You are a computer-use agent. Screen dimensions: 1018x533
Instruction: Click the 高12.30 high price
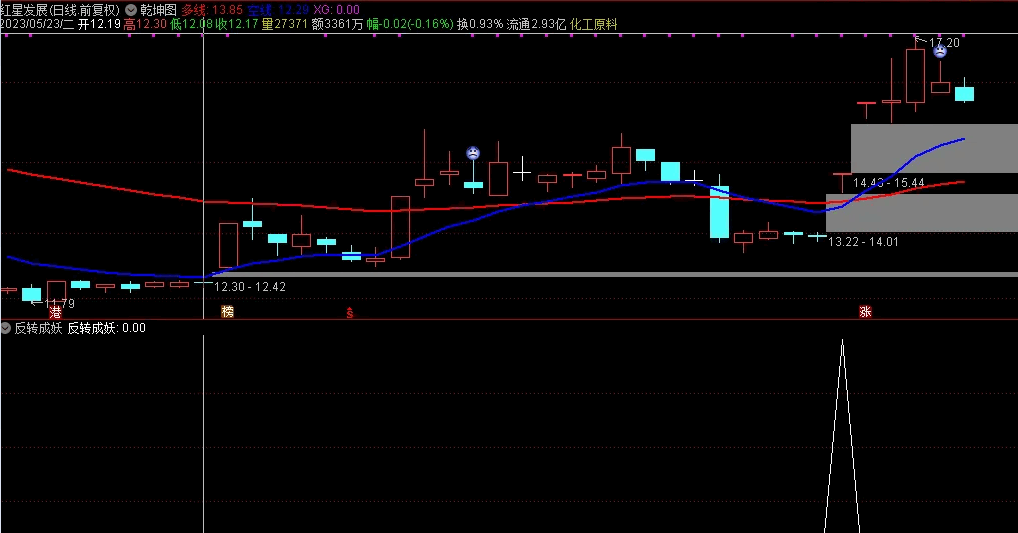tap(145, 24)
